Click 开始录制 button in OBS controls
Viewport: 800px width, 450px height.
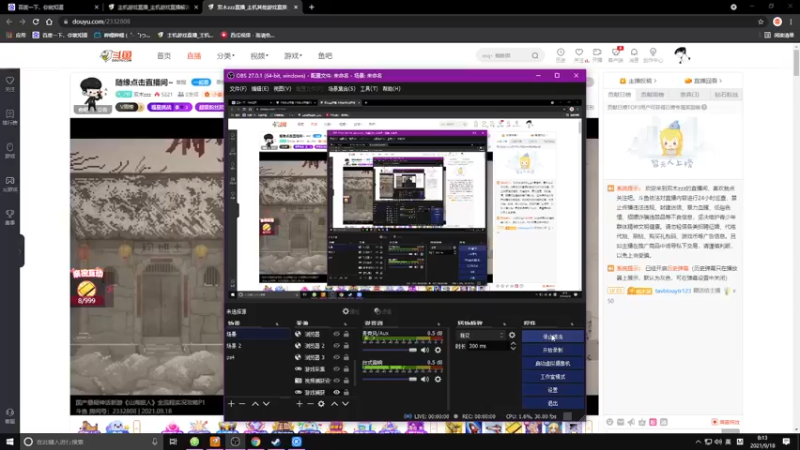click(553, 350)
